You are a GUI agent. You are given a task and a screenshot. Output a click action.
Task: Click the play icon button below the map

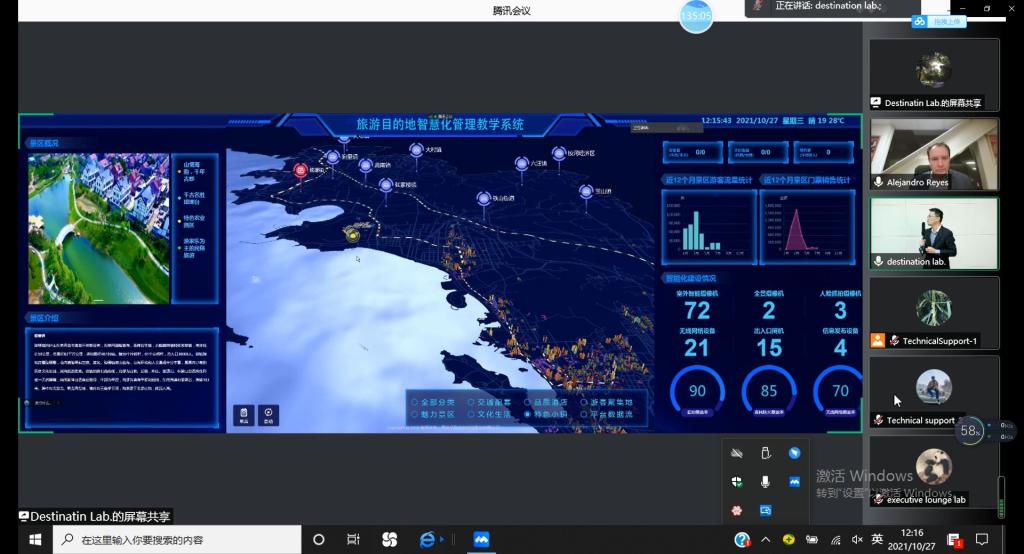[268, 414]
